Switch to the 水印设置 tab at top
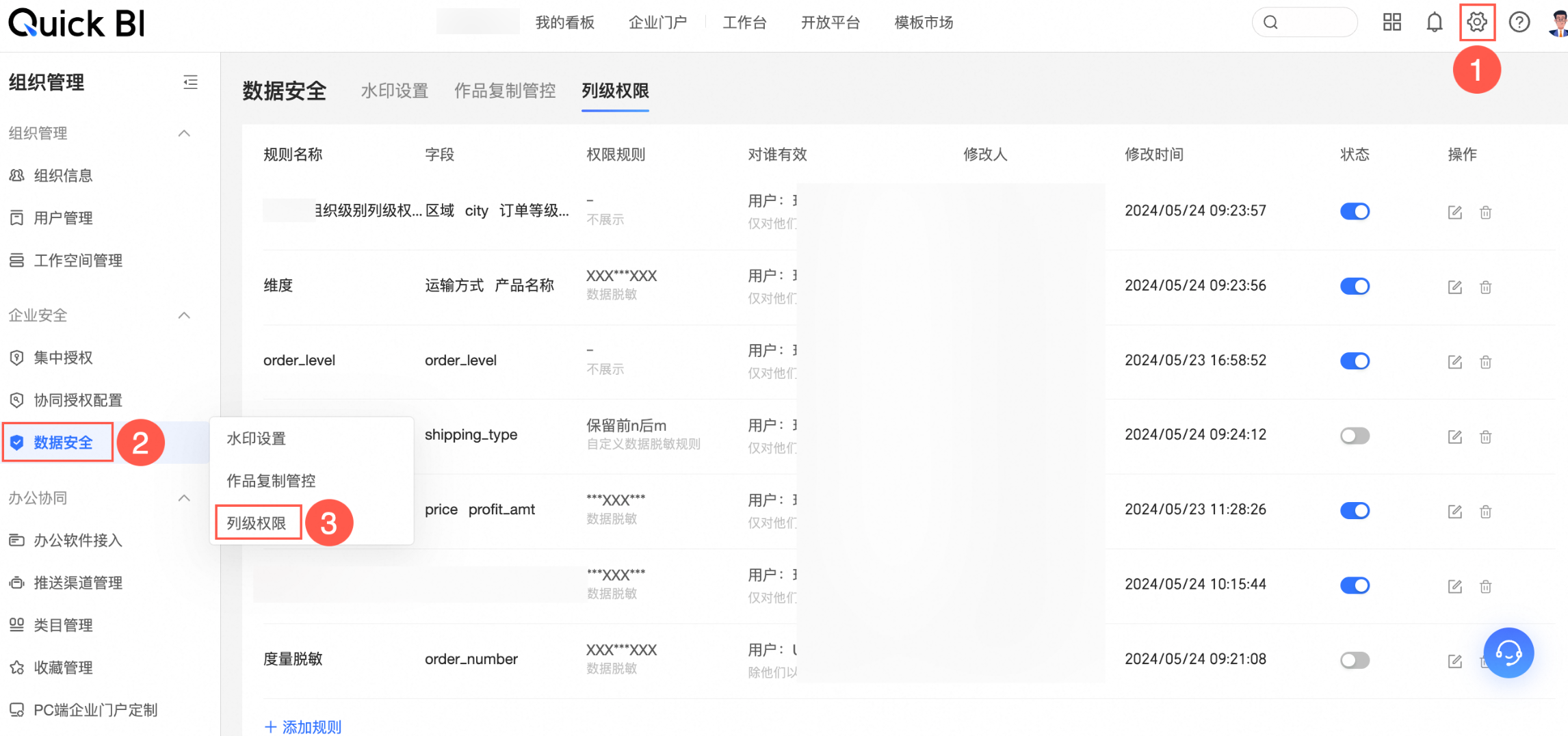The width and height of the screenshot is (1568, 736). point(395,91)
